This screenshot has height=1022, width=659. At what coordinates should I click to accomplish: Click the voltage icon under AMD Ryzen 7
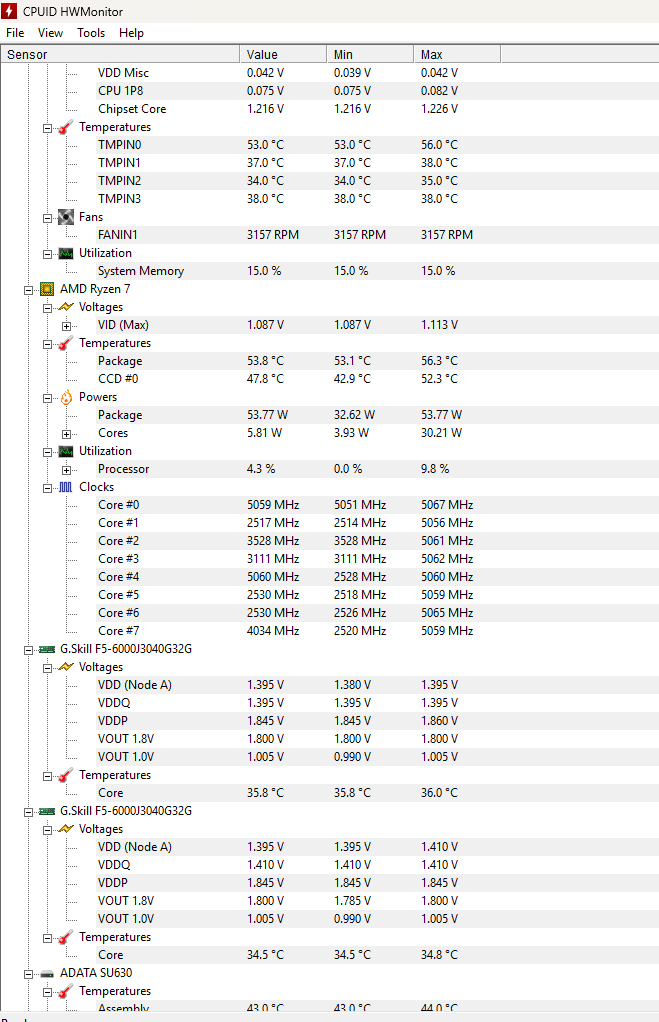pyautogui.click(x=65, y=307)
